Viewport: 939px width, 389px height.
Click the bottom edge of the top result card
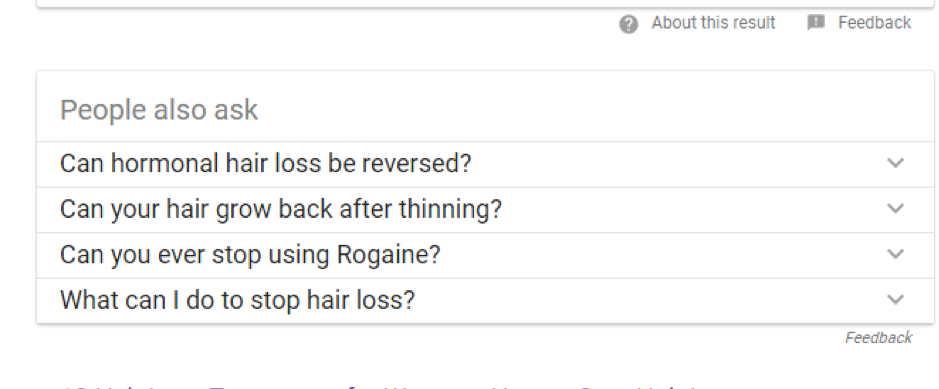pyautogui.click(x=477, y=5)
